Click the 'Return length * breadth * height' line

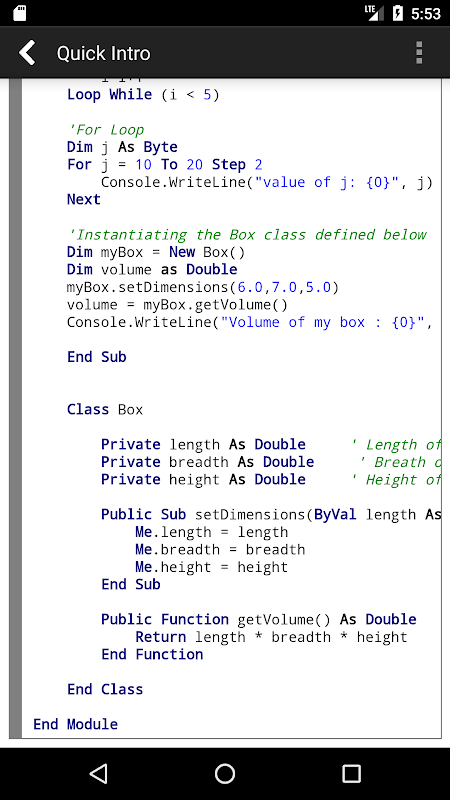click(x=271, y=637)
